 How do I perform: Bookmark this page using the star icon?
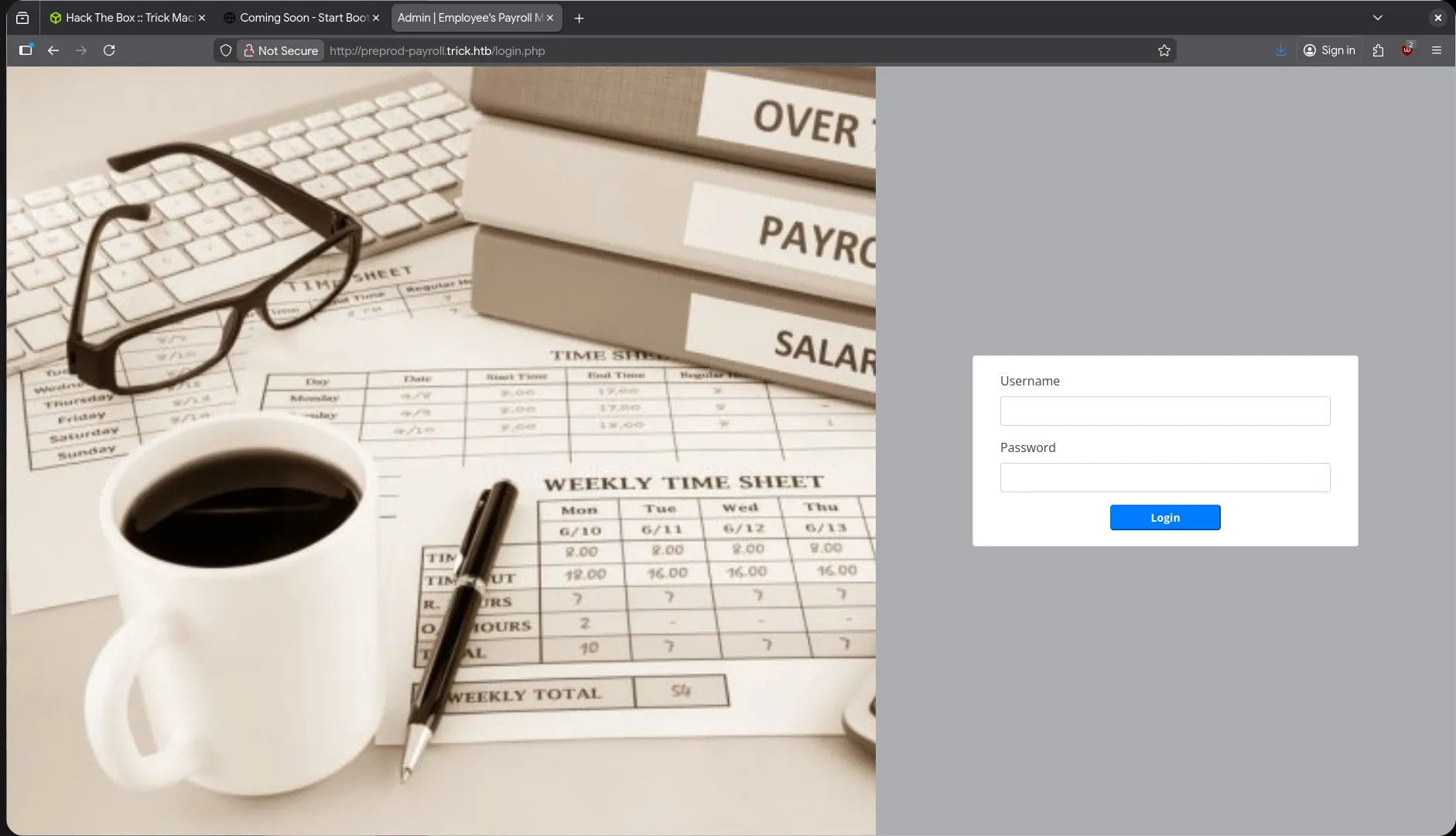(x=1164, y=50)
